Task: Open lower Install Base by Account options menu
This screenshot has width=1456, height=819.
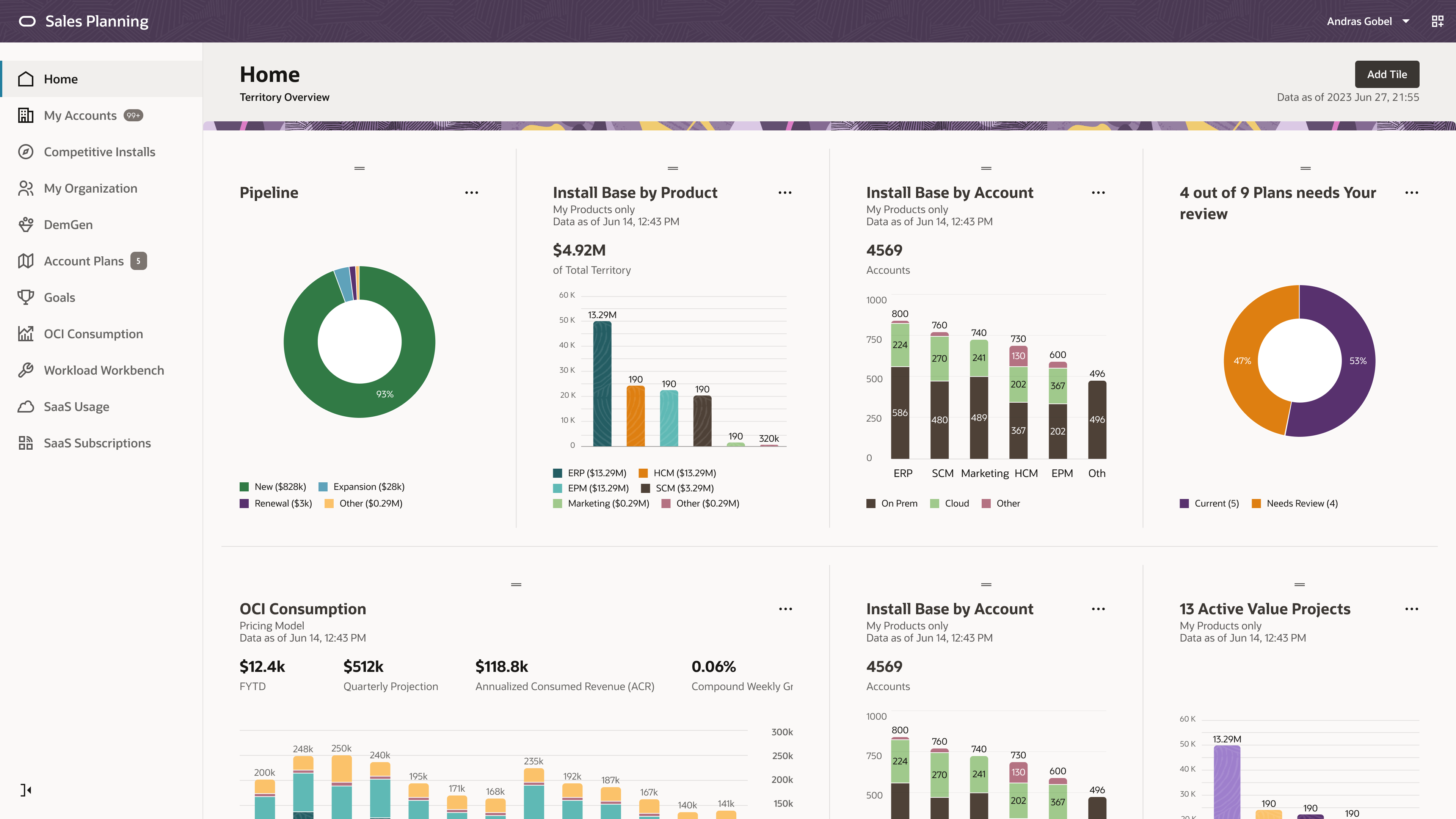Action: tap(1098, 609)
